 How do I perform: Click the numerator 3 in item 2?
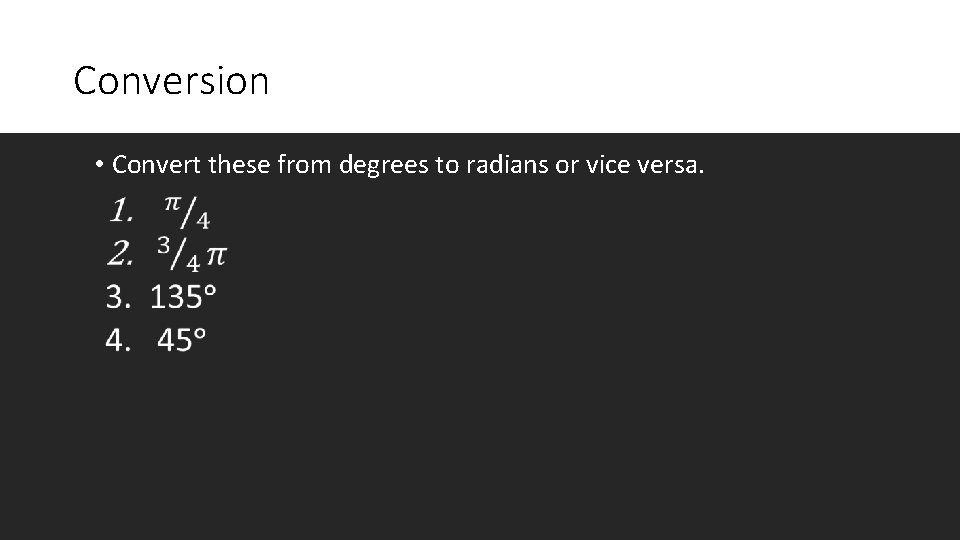165,246
